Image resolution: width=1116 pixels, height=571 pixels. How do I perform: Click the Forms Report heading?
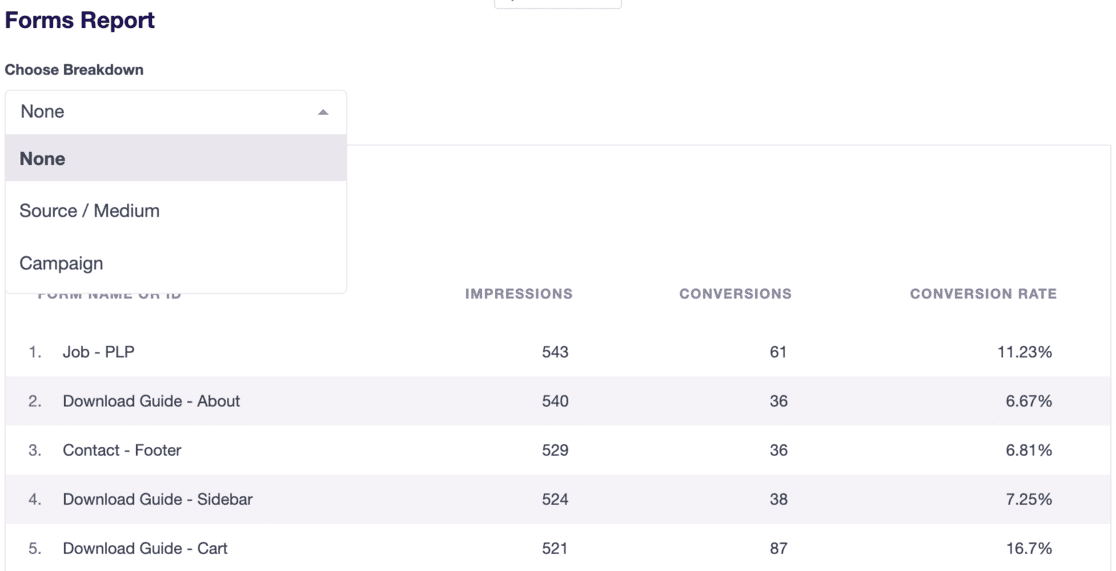80,20
